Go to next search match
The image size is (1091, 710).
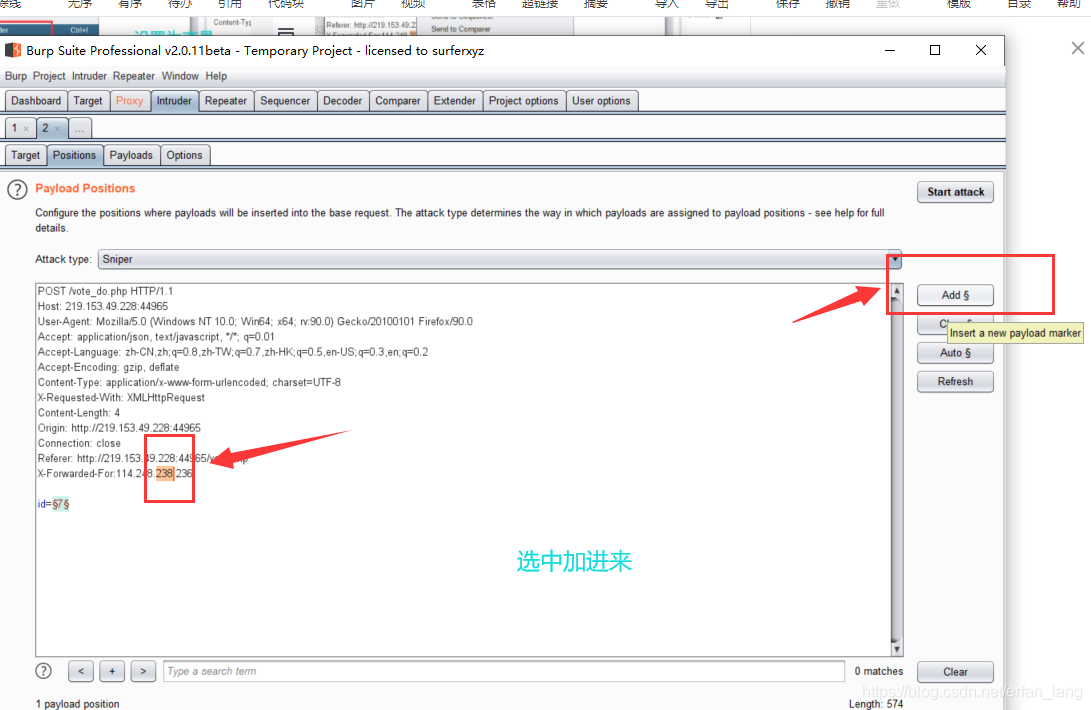click(x=143, y=671)
